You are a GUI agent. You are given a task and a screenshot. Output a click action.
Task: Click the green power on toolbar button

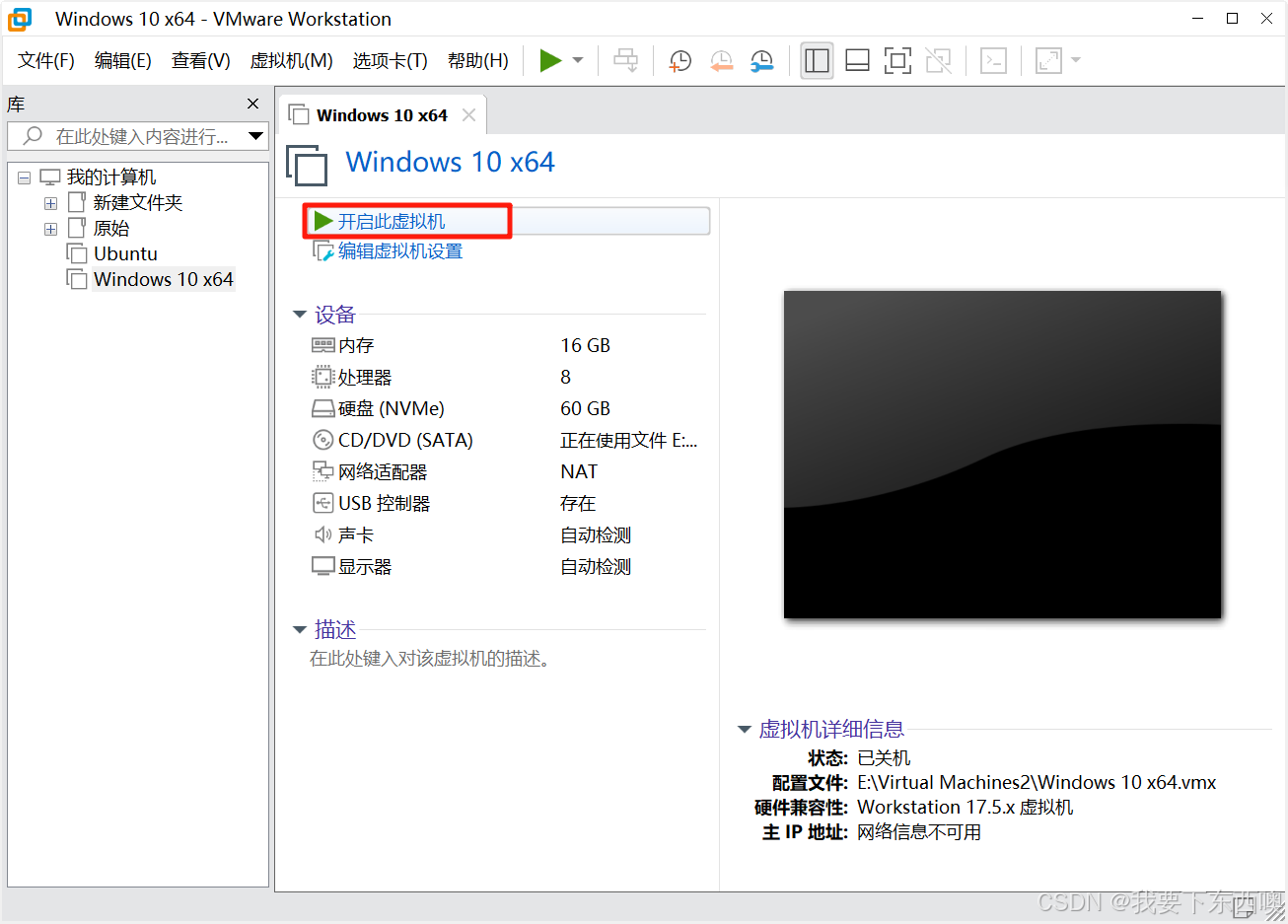[550, 61]
